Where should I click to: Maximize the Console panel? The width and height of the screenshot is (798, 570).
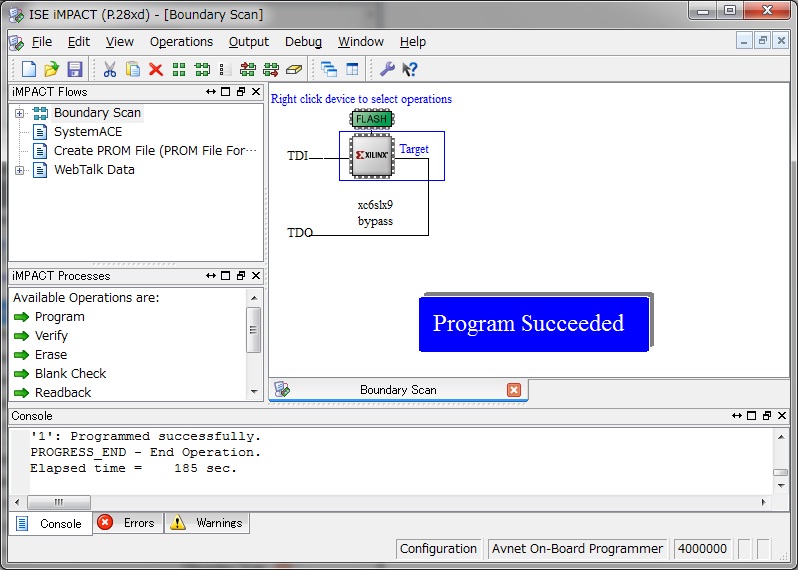751,416
